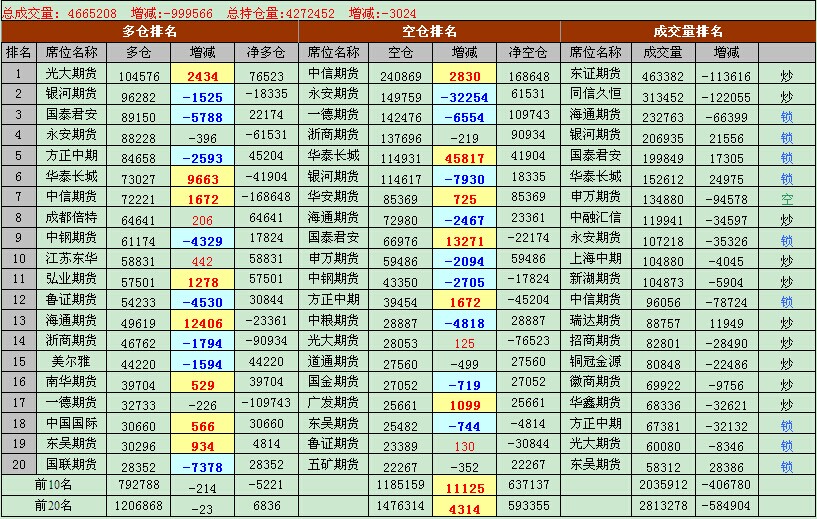Screen dimensions: 817x519
Task: Click the 多仓排名 section header
Action: [x=150, y=32]
